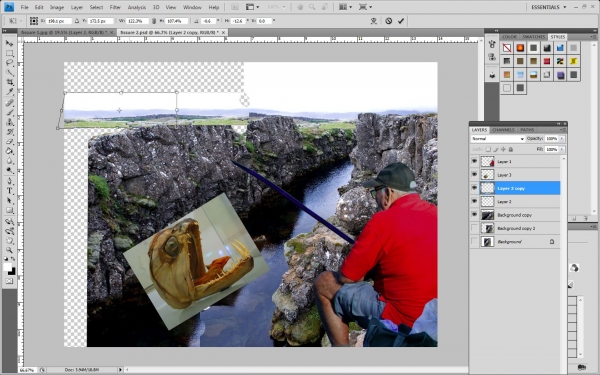The image size is (600, 375).
Task: Commit the transform with checkmark
Action: [x=401, y=21]
